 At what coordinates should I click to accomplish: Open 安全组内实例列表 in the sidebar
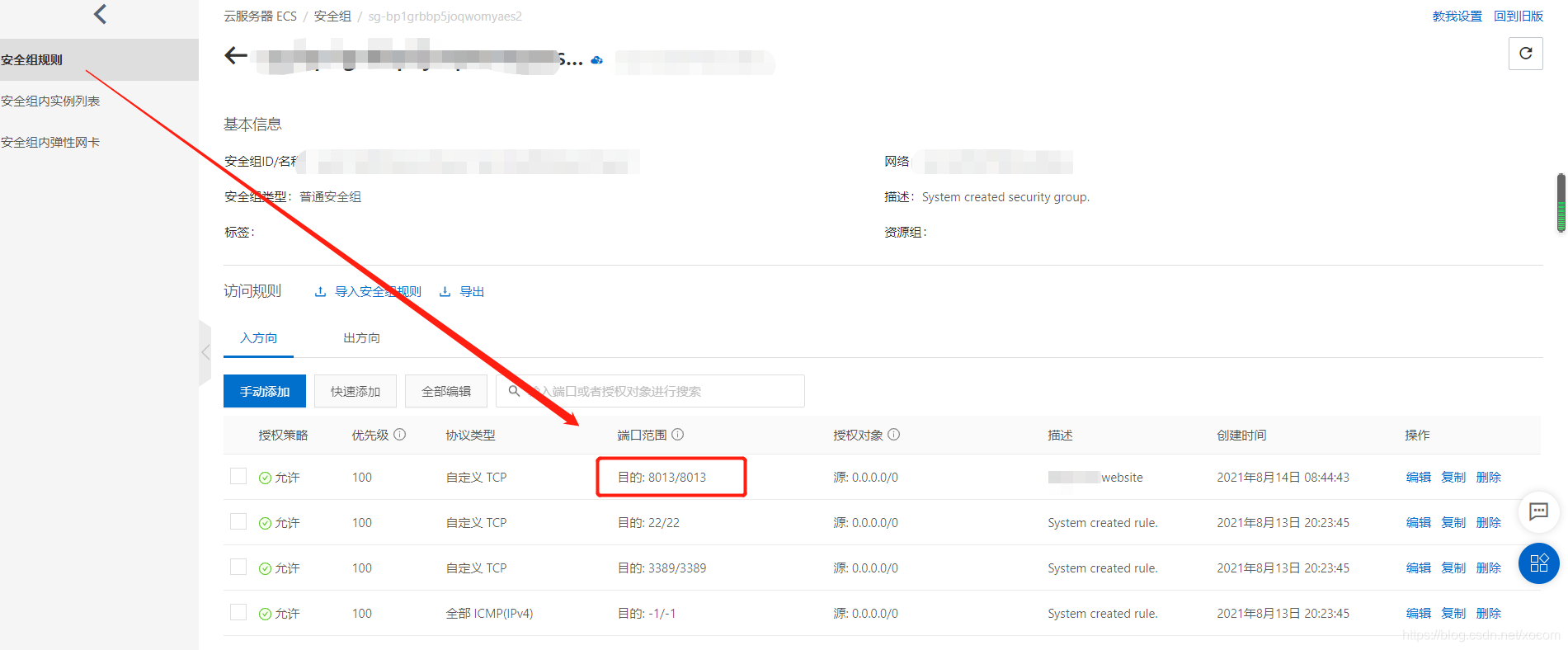[x=50, y=101]
